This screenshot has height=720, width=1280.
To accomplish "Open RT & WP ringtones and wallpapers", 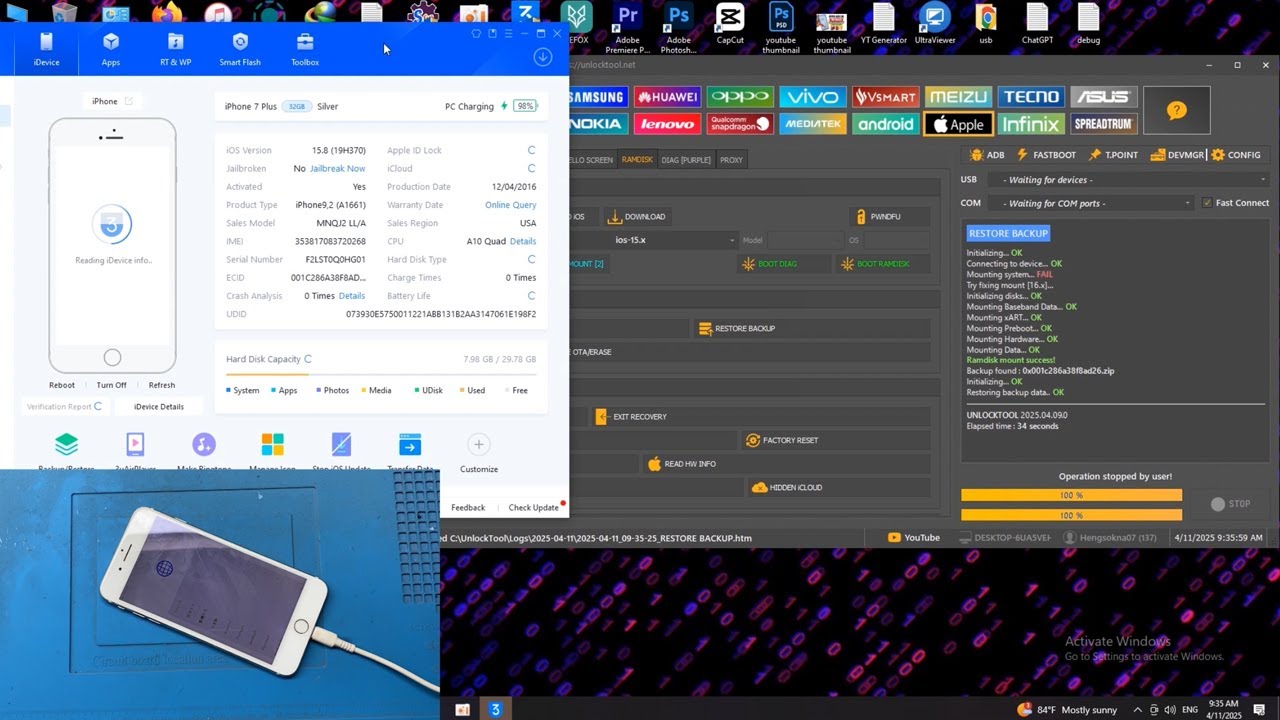I will [175, 49].
